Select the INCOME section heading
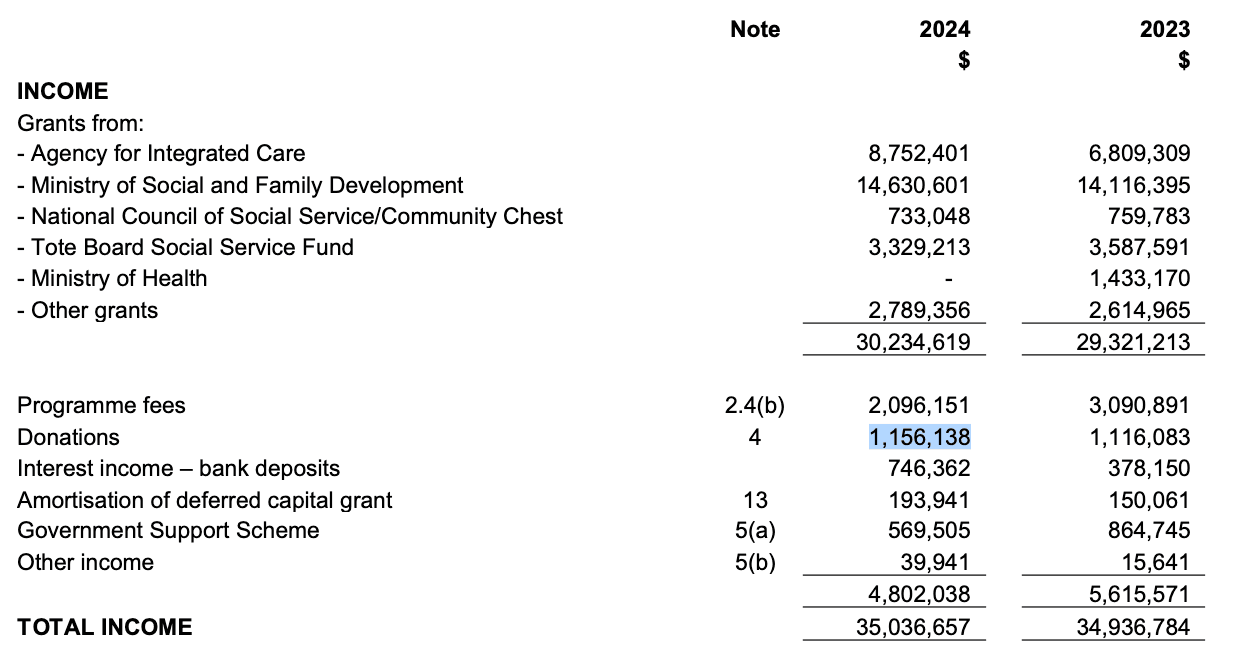This screenshot has width=1249, height=670. [x=63, y=91]
